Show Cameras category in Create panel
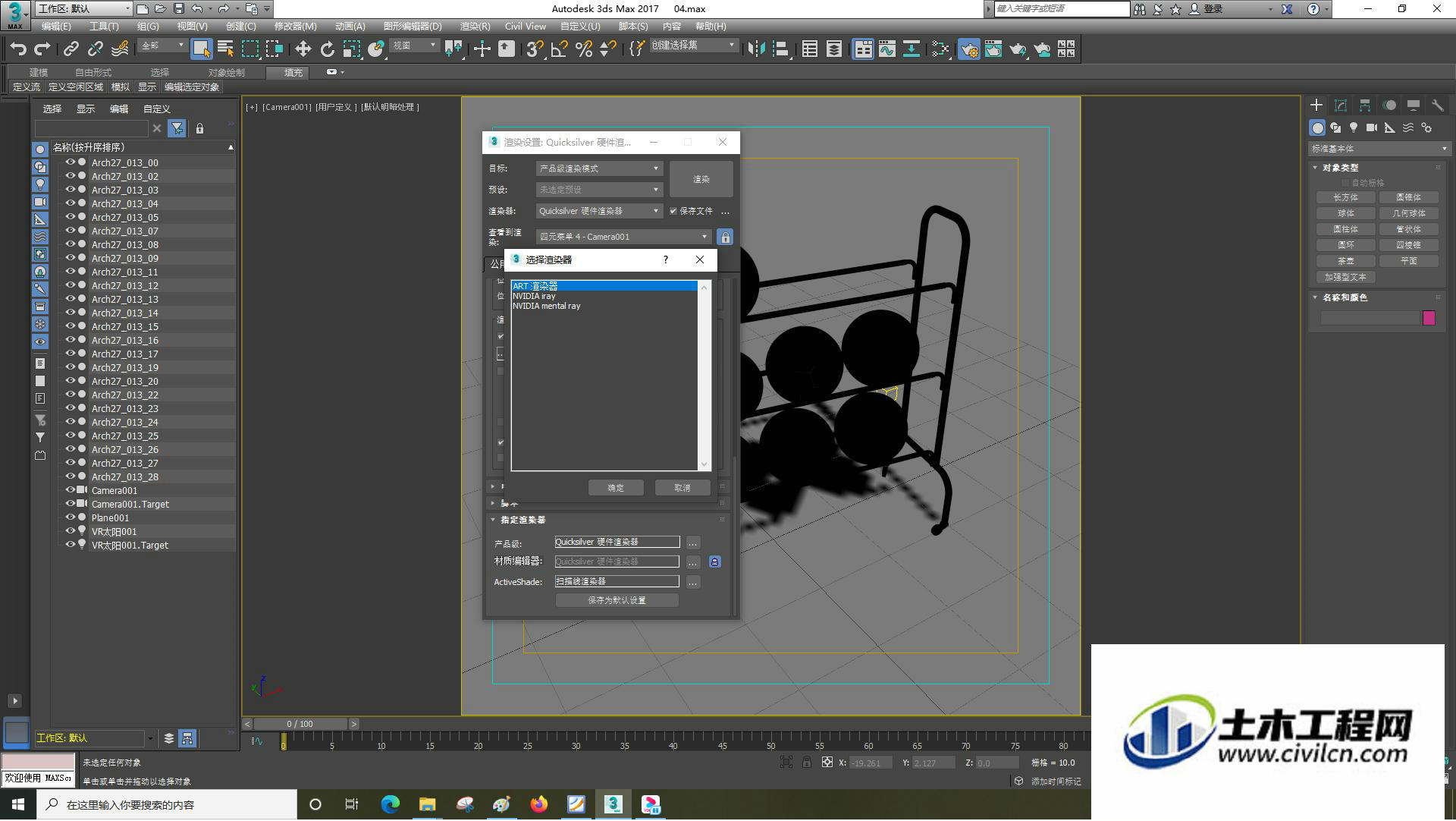1456x821 pixels. 1372,128
